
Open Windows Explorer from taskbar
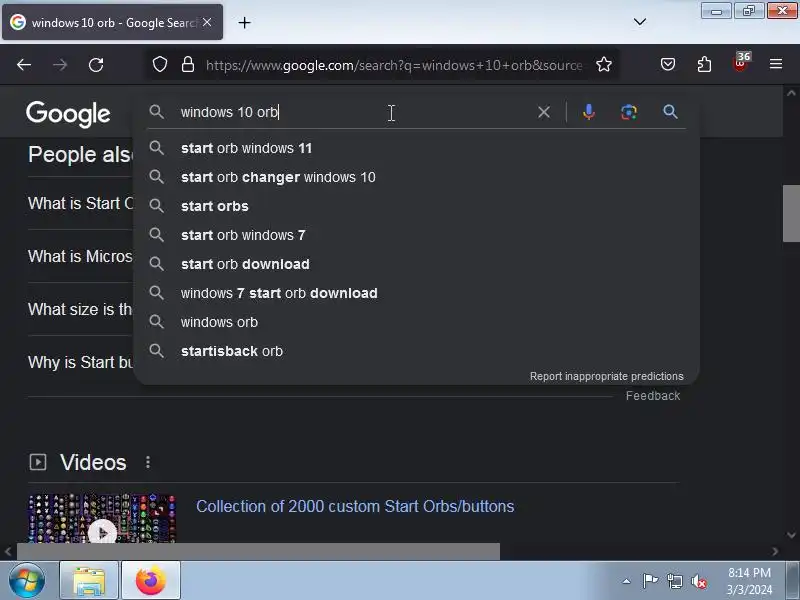(89, 580)
